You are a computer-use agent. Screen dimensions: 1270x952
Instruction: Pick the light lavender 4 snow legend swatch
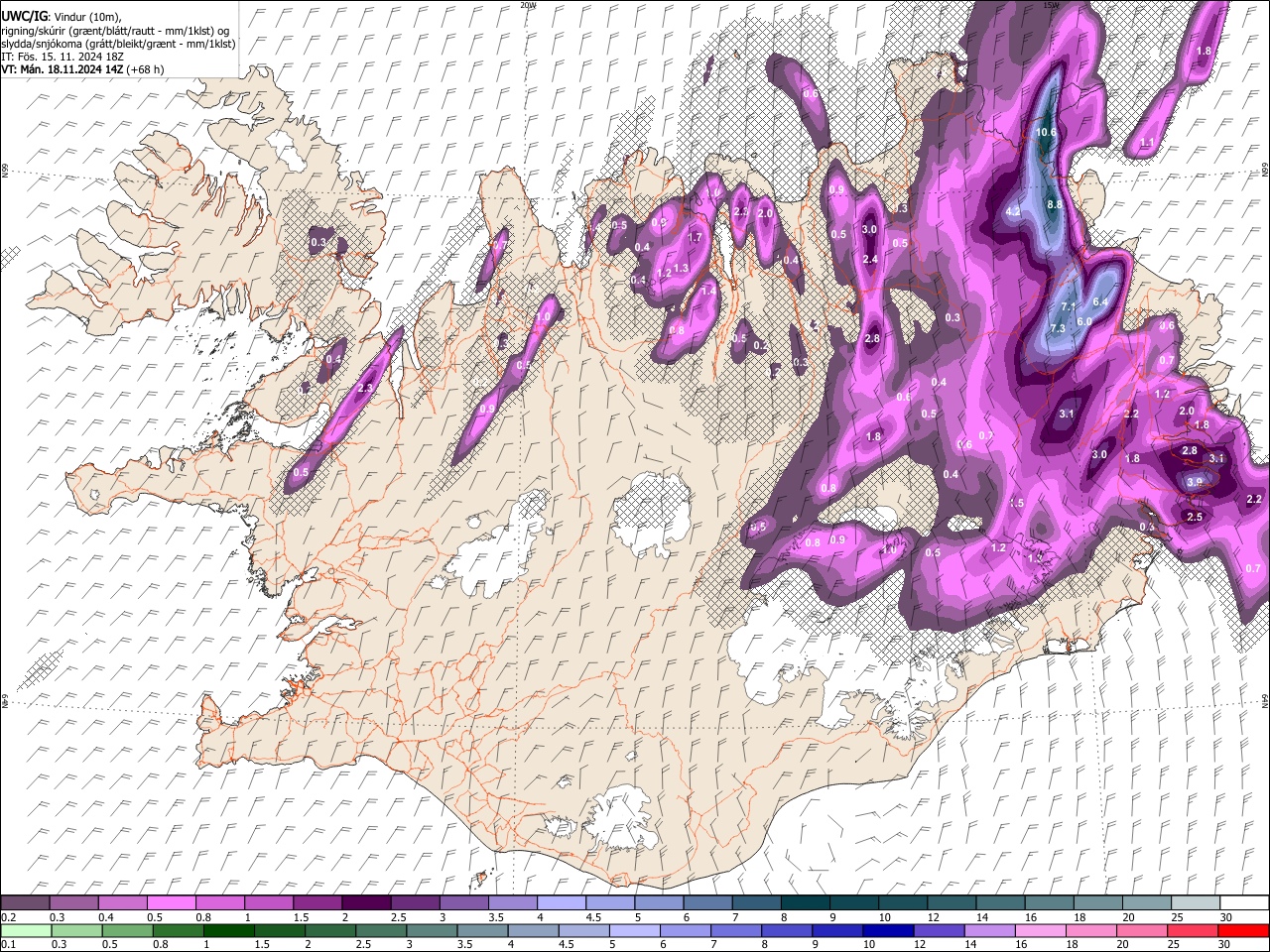point(560,903)
